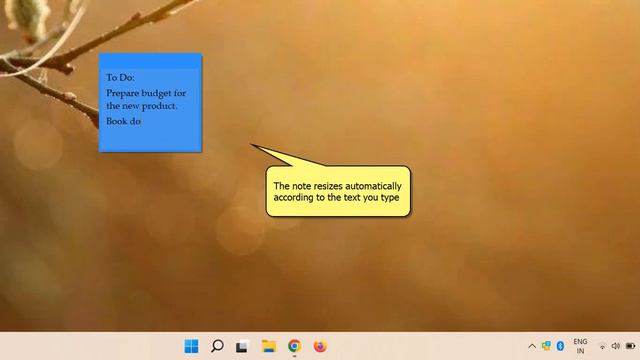Click the Bluetooth tray icon
This screenshot has width=640, height=360.
pos(560,346)
